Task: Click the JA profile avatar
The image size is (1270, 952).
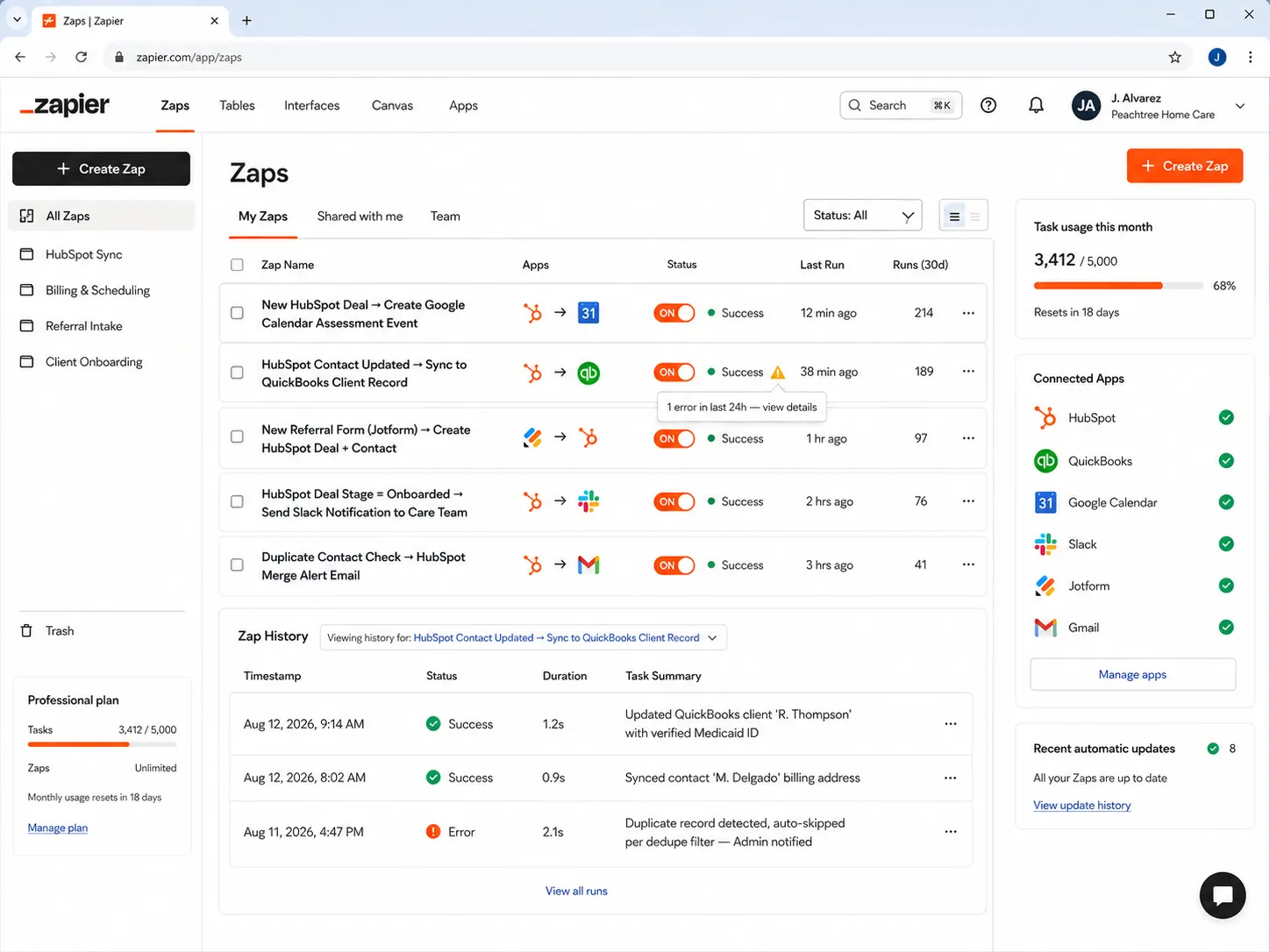Action: (x=1086, y=106)
